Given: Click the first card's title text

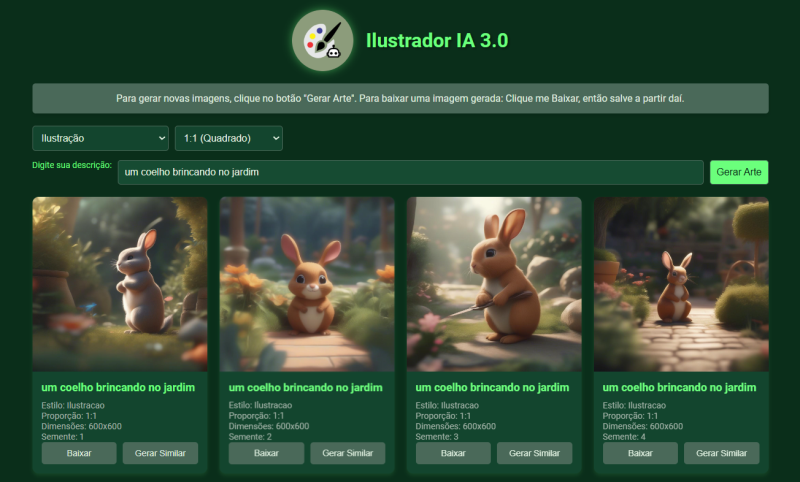Looking at the screenshot, I should [118, 387].
